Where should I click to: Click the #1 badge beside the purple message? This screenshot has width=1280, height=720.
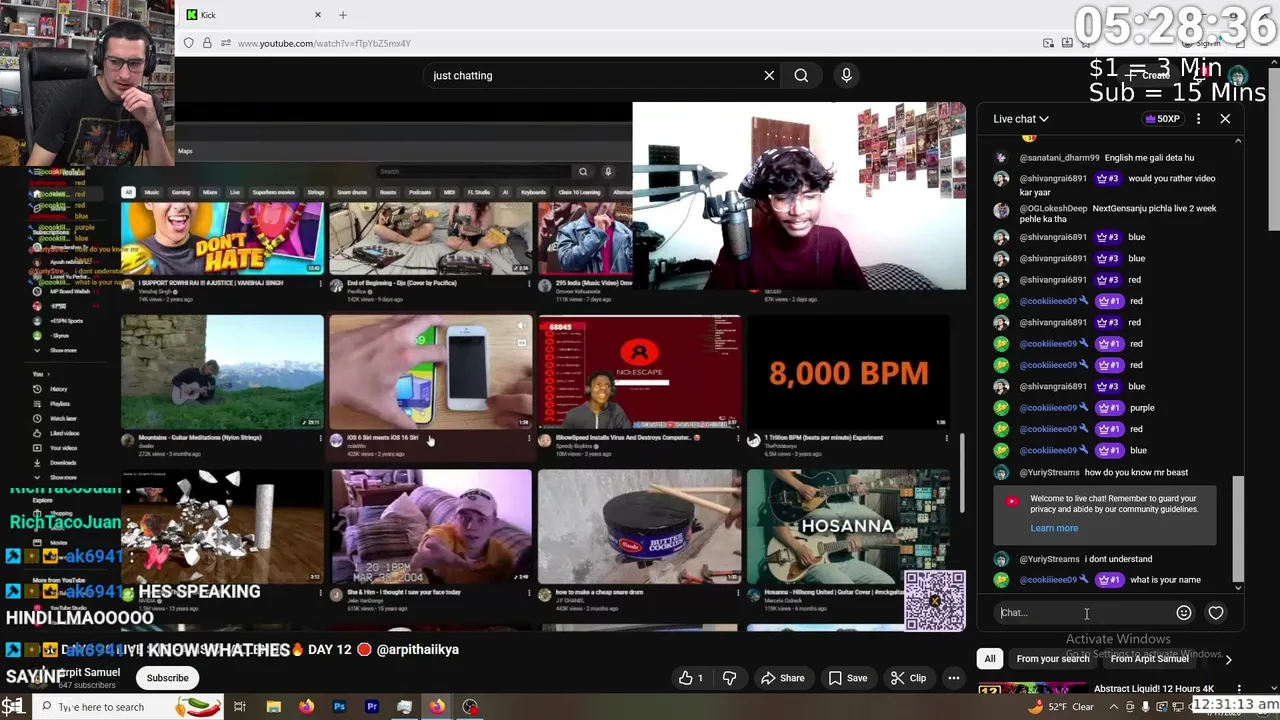pyautogui.click(x=1109, y=408)
